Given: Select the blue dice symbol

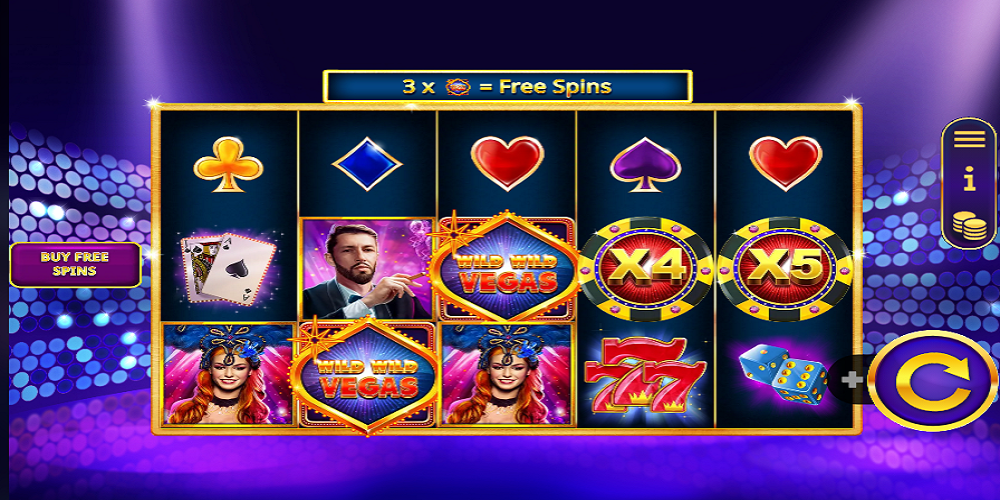Looking at the screenshot, I should click(x=783, y=374).
